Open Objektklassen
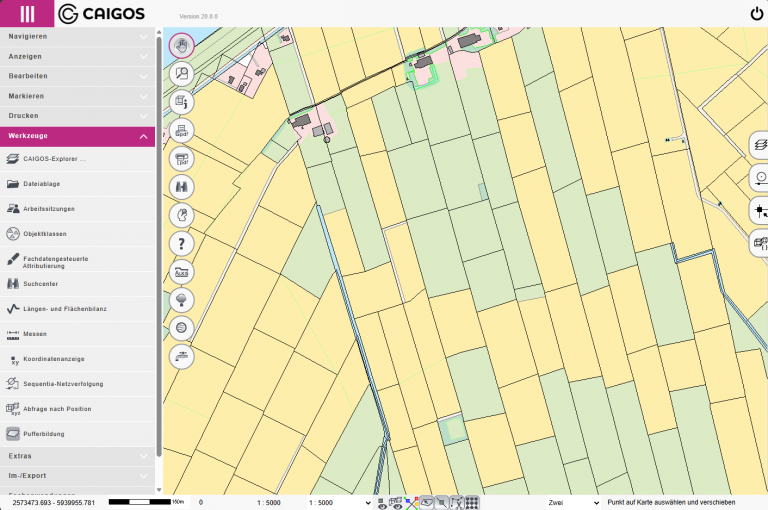The width and height of the screenshot is (768, 510). coord(77,234)
